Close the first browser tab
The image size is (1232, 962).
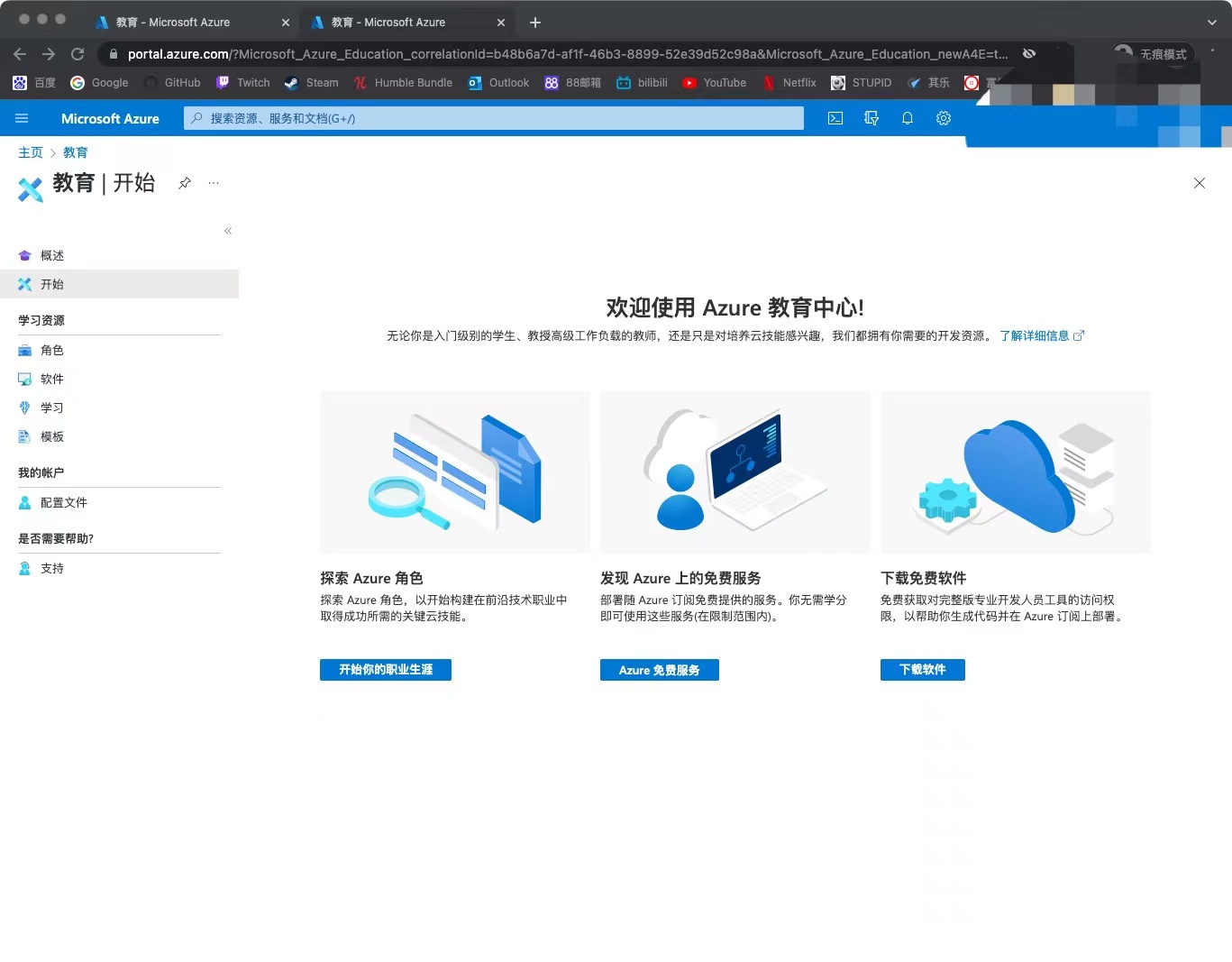pyautogui.click(x=286, y=23)
